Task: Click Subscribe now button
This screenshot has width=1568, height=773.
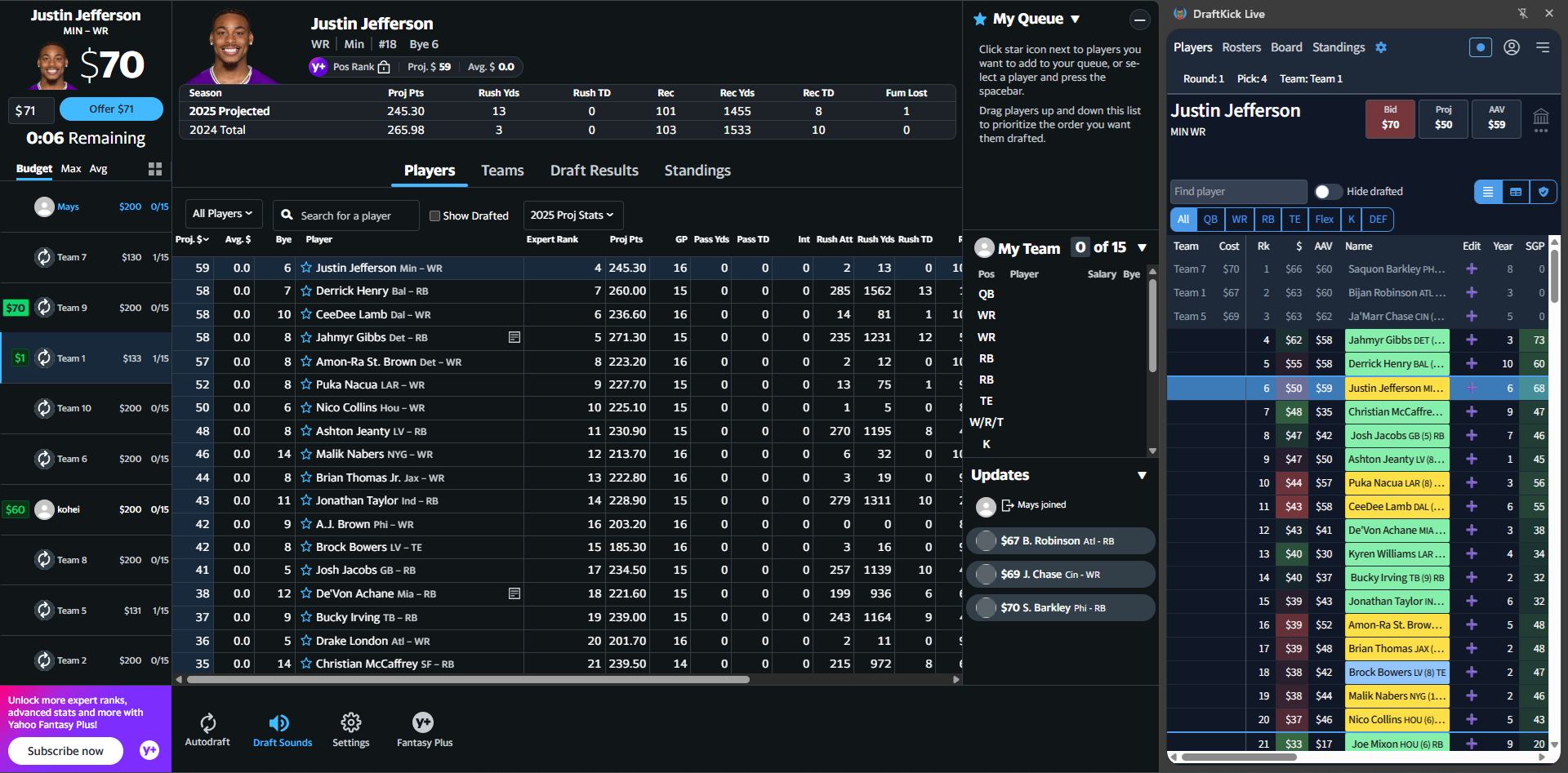Action: pyautogui.click(x=65, y=751)
